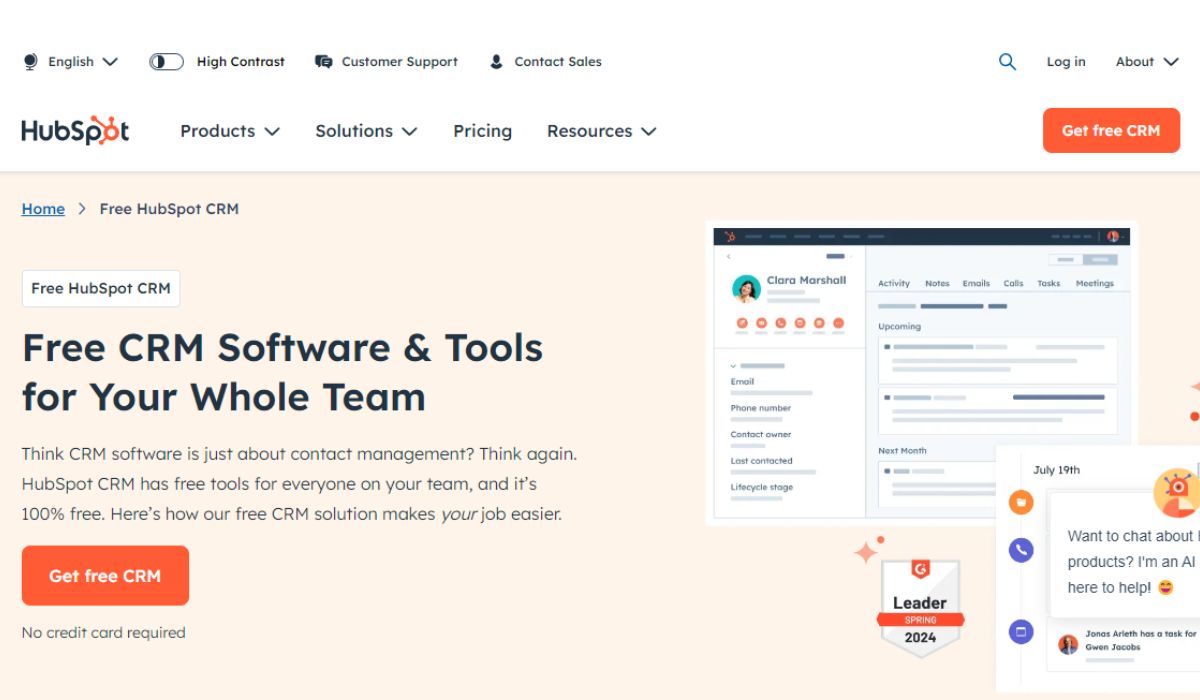Select the Meetings tab in preview
Screen dimensions: 1200x700
coord(1094,283)
